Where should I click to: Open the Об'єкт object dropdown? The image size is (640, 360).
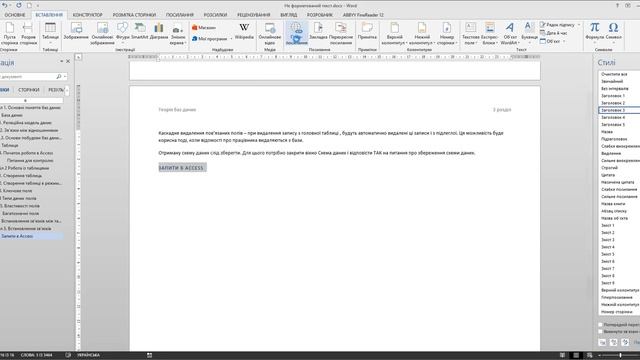click(x=553, y=41)
